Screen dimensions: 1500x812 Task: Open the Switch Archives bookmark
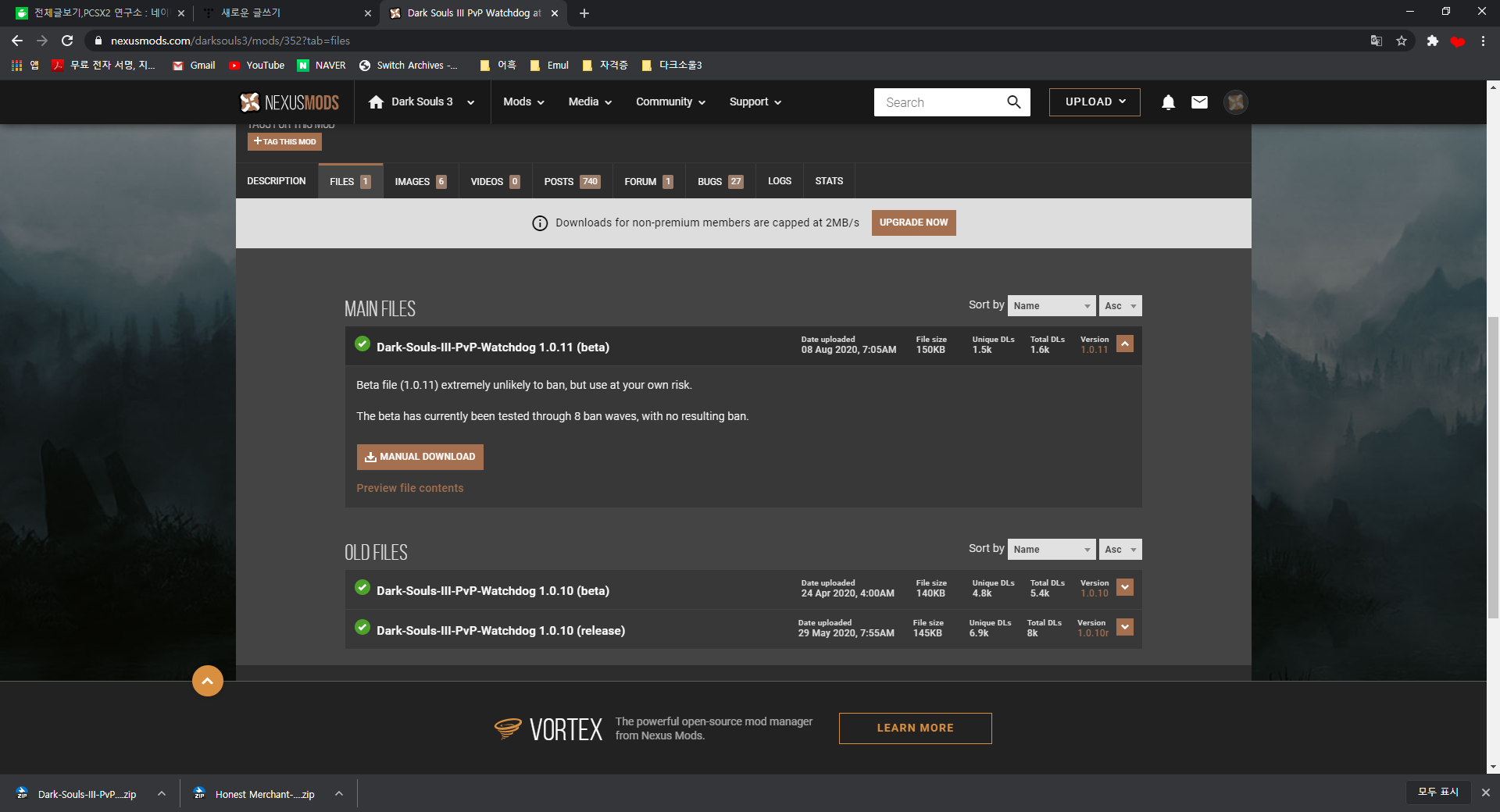click(x=409, y=66)
